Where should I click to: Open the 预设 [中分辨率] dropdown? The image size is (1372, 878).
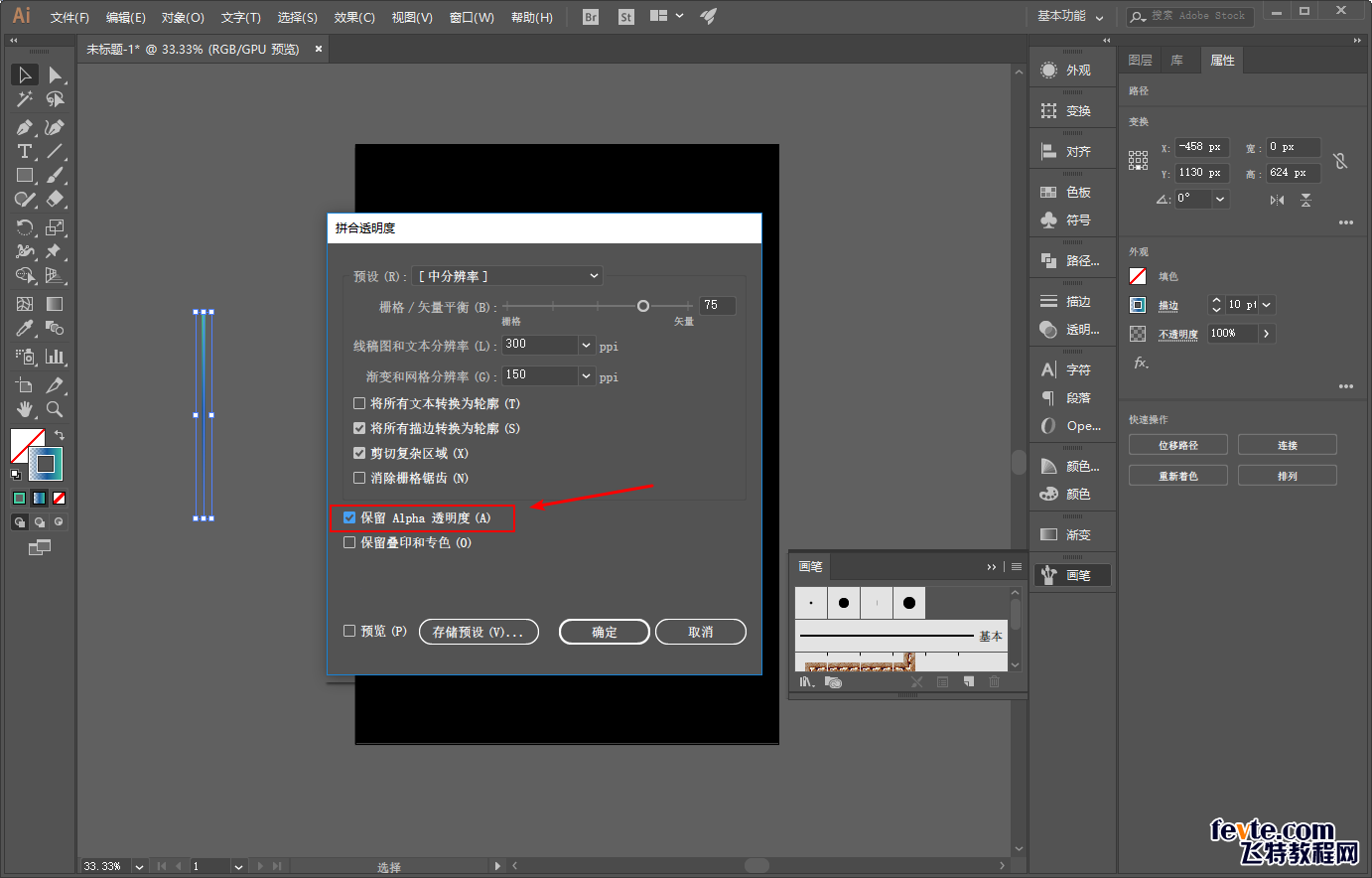click(x=507, y=275)
